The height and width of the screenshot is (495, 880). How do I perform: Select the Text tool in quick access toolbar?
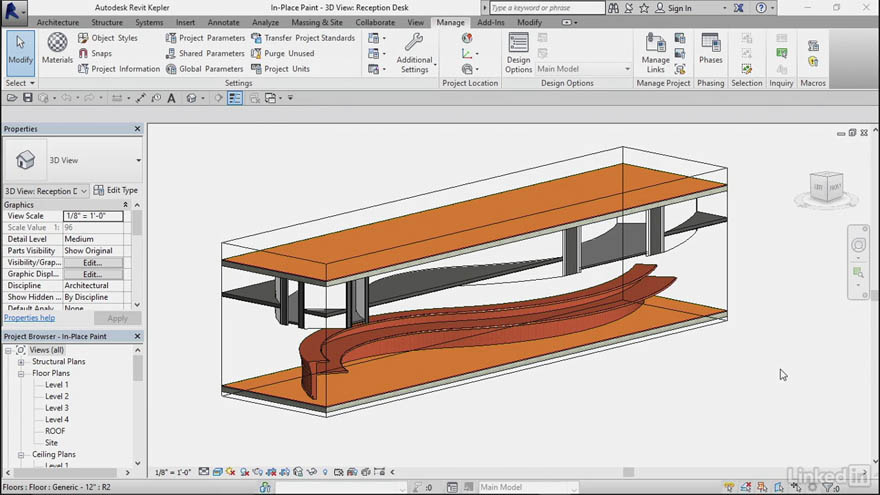[x=172, y=98]
